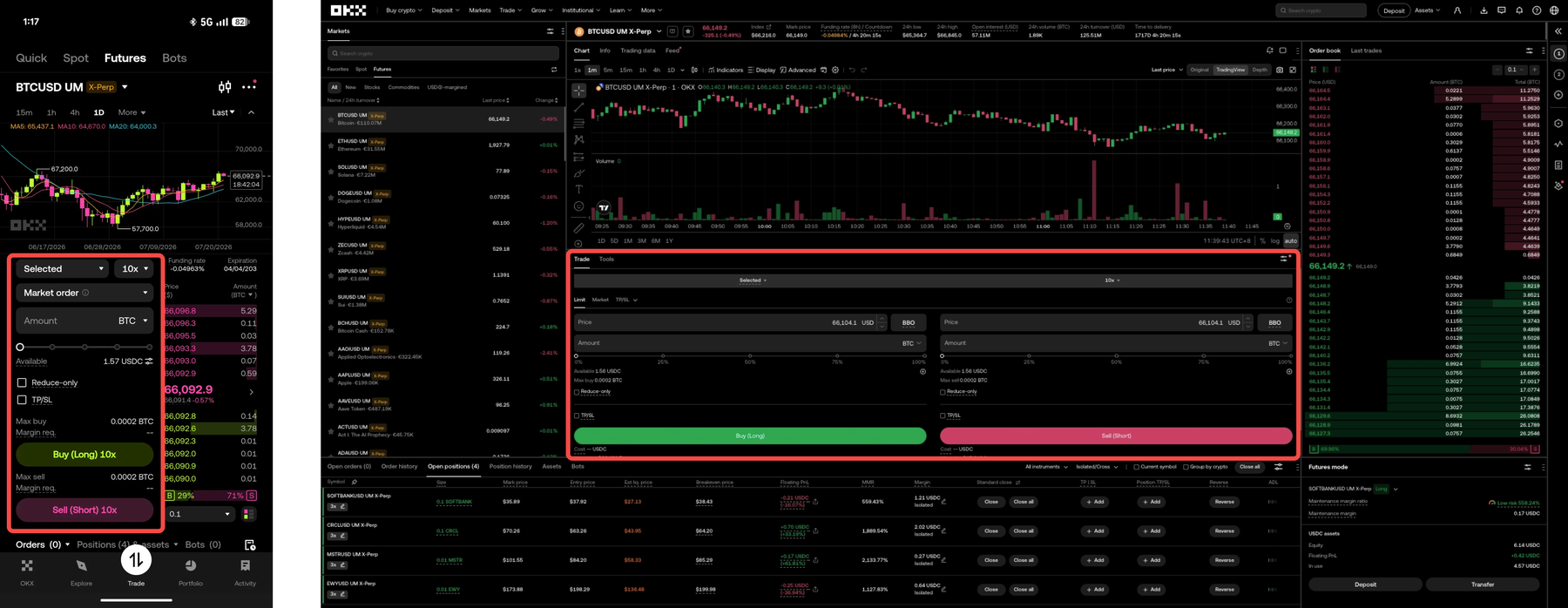Image resolution: width=1568 pixels, height=608 pixels.
Task: Enable TP/SL on desktop buy side
Action: tap(577, 415)
